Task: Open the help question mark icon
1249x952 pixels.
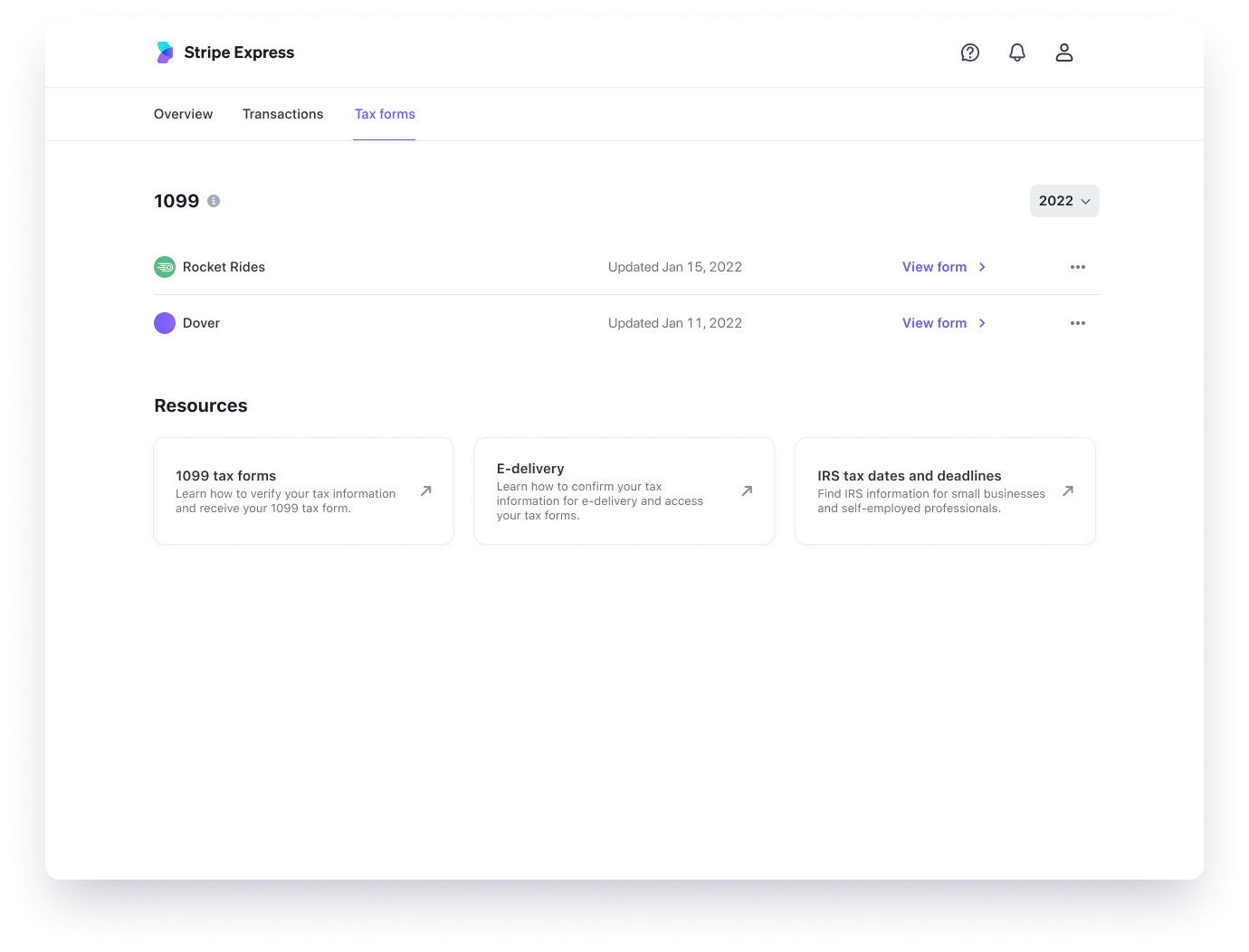Action: 970,52
